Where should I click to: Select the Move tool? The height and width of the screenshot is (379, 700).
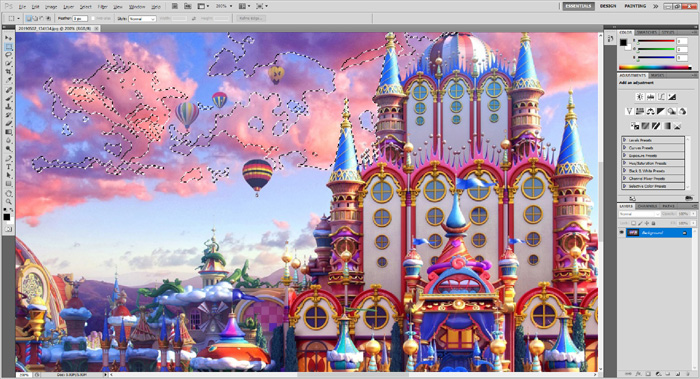tap(8, 38)
